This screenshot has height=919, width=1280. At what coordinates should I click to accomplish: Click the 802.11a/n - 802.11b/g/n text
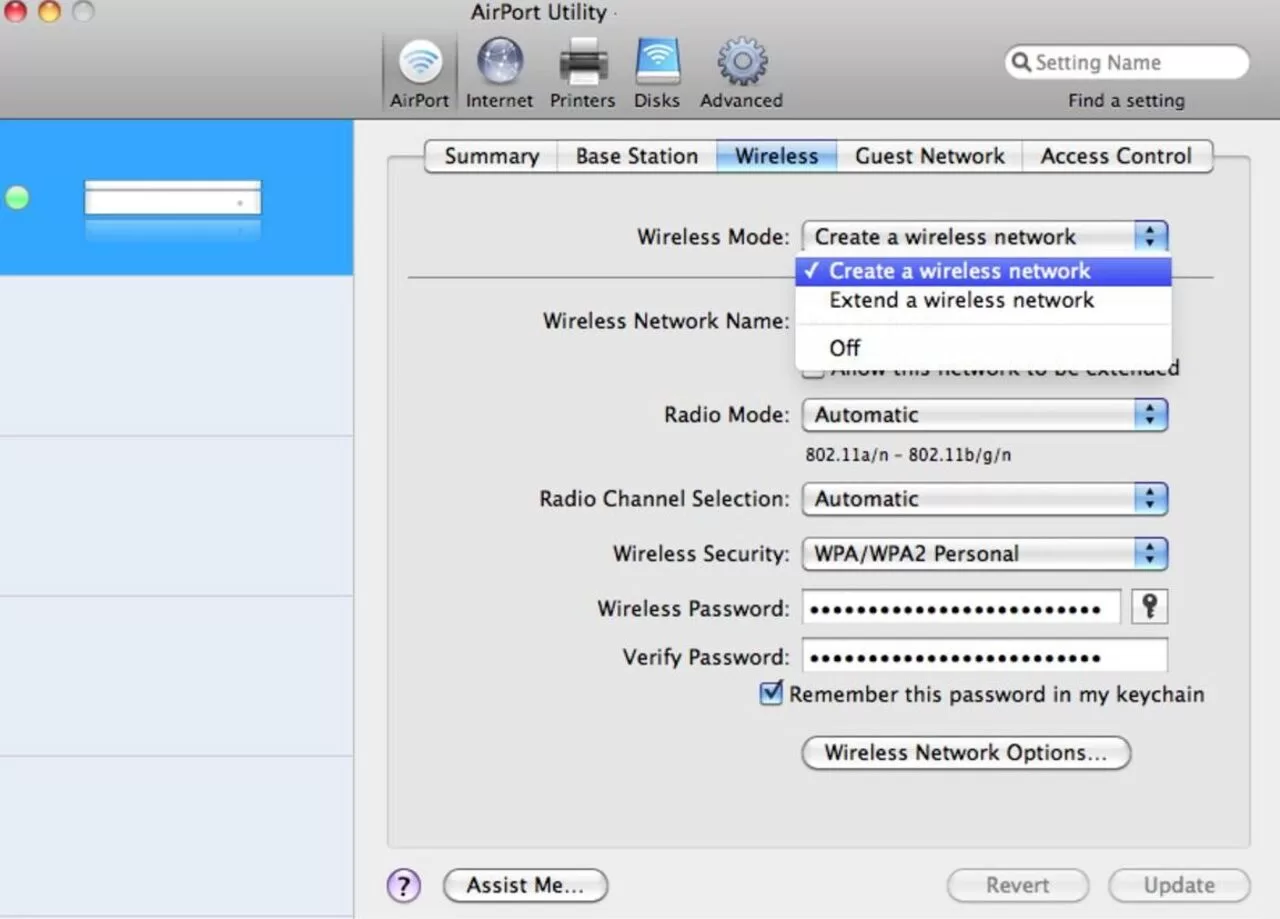click(908, 455)
